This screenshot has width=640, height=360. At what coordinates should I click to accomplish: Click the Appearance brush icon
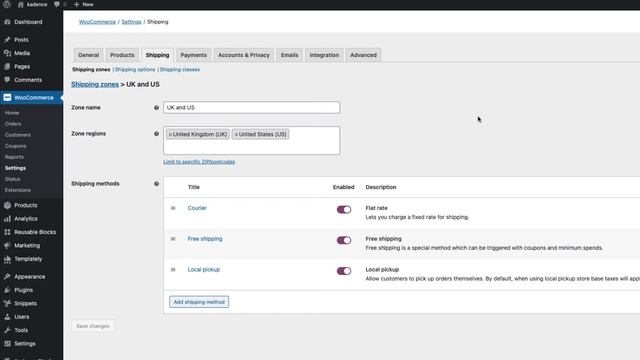pos(7,277)
